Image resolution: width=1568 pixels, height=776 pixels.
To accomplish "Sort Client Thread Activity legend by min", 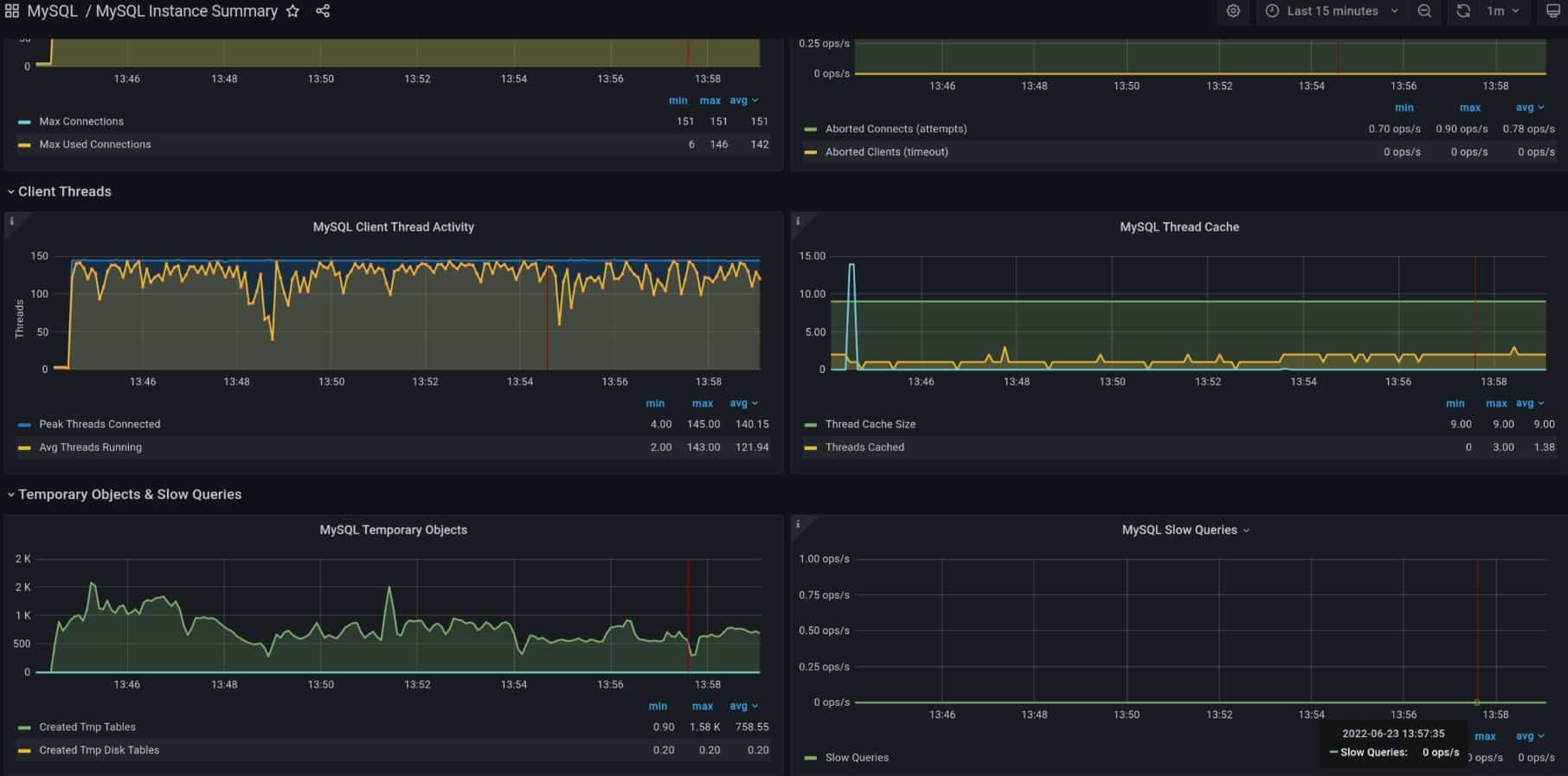I will (x=655, y=403).
